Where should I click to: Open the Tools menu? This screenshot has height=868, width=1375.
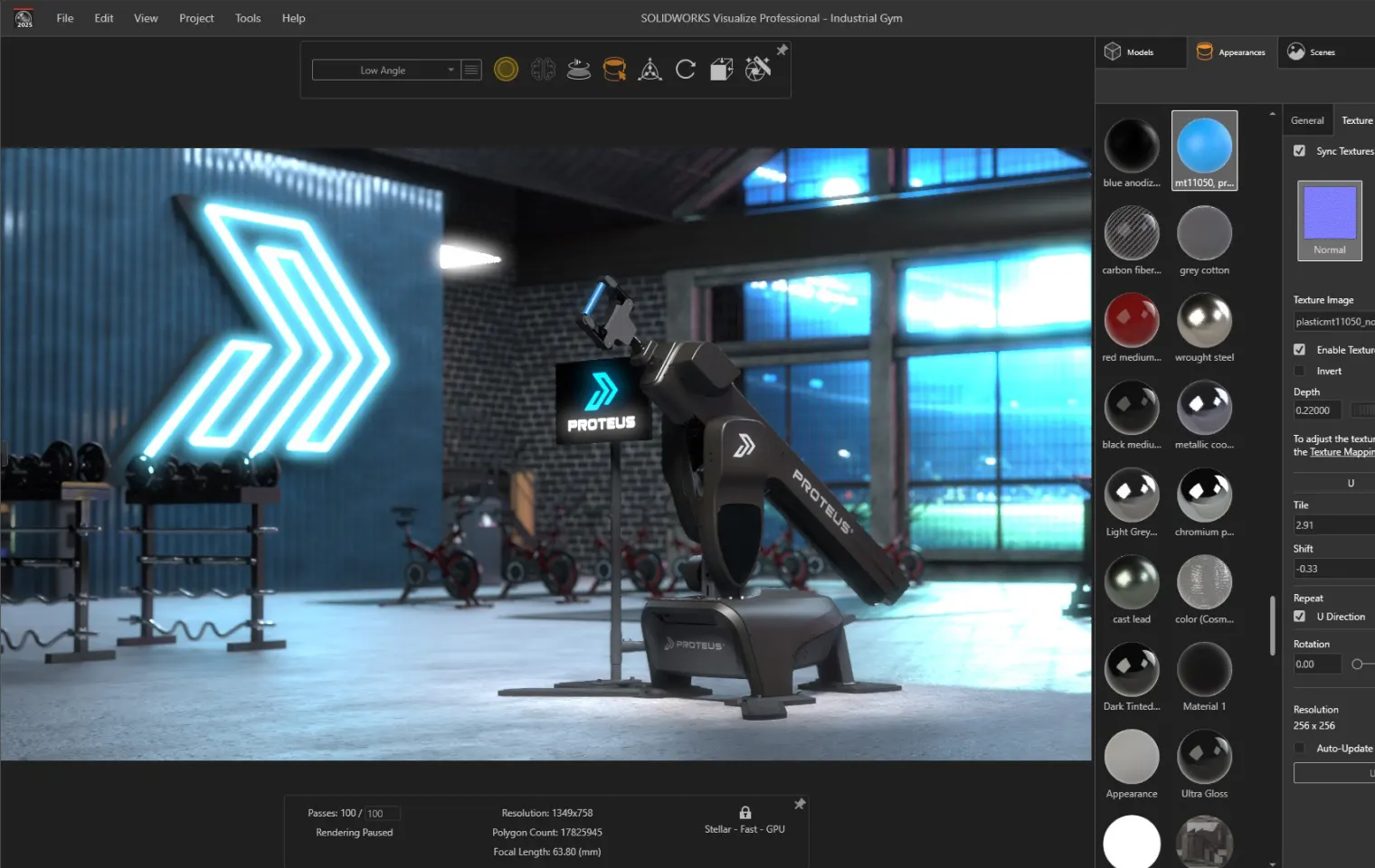[x=248, y=18]
